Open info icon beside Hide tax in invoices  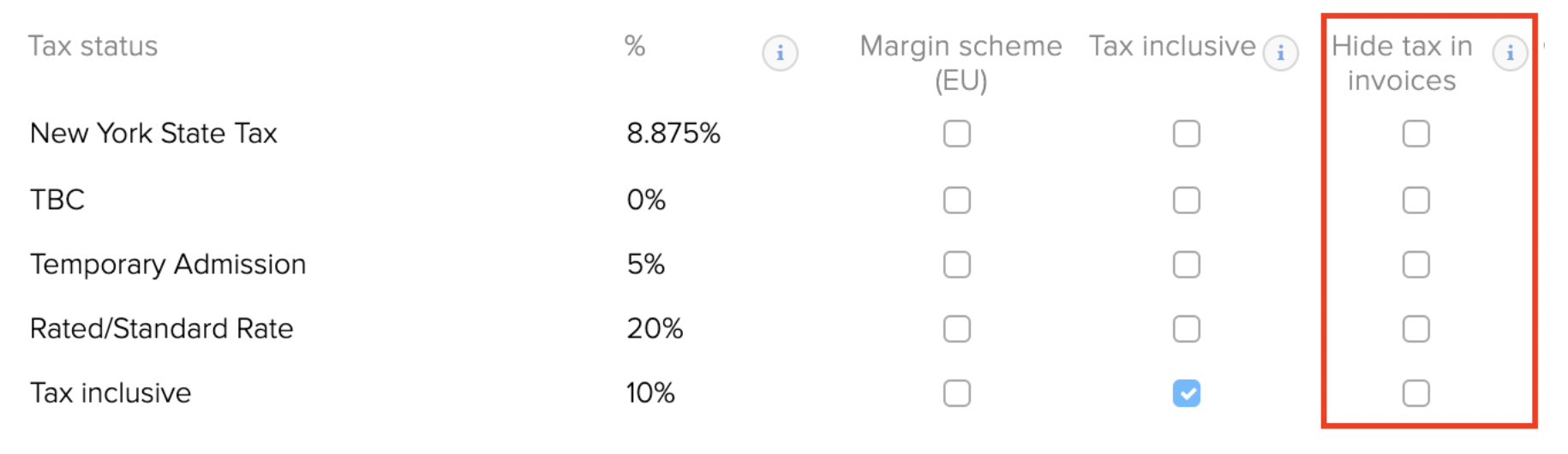pos(1510,53)
